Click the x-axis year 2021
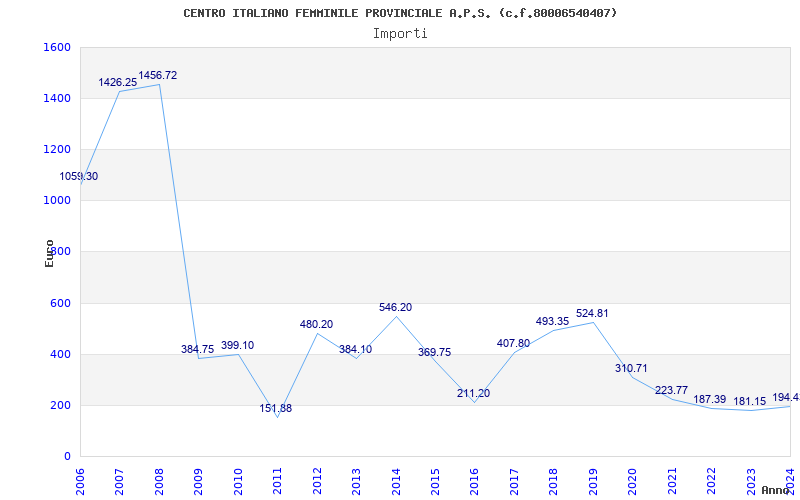Screen dimensions: 800x500 click(x=672, y=482)
